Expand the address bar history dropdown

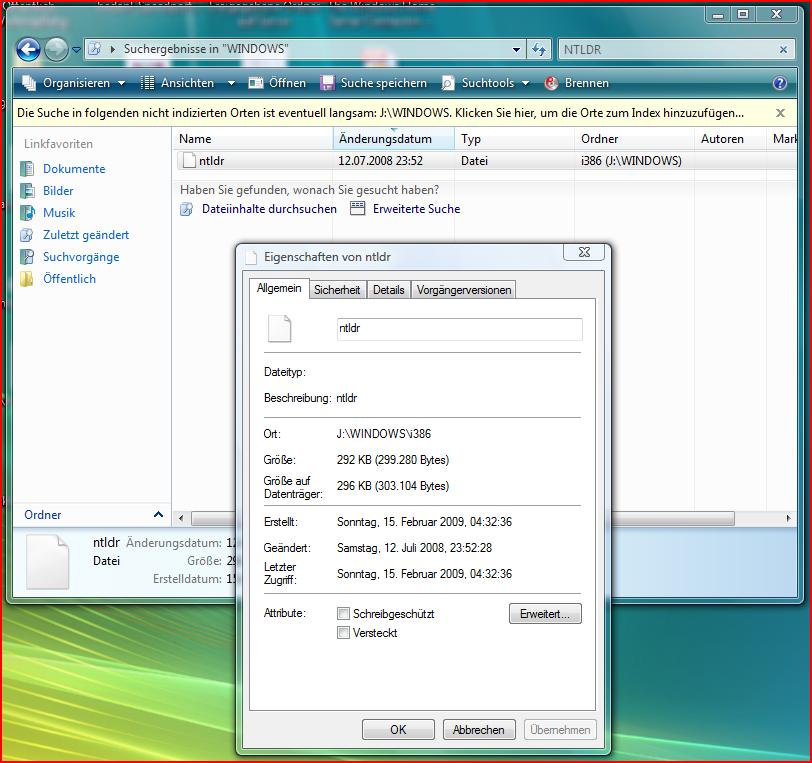pyautogui.click(x=516, y=50)
